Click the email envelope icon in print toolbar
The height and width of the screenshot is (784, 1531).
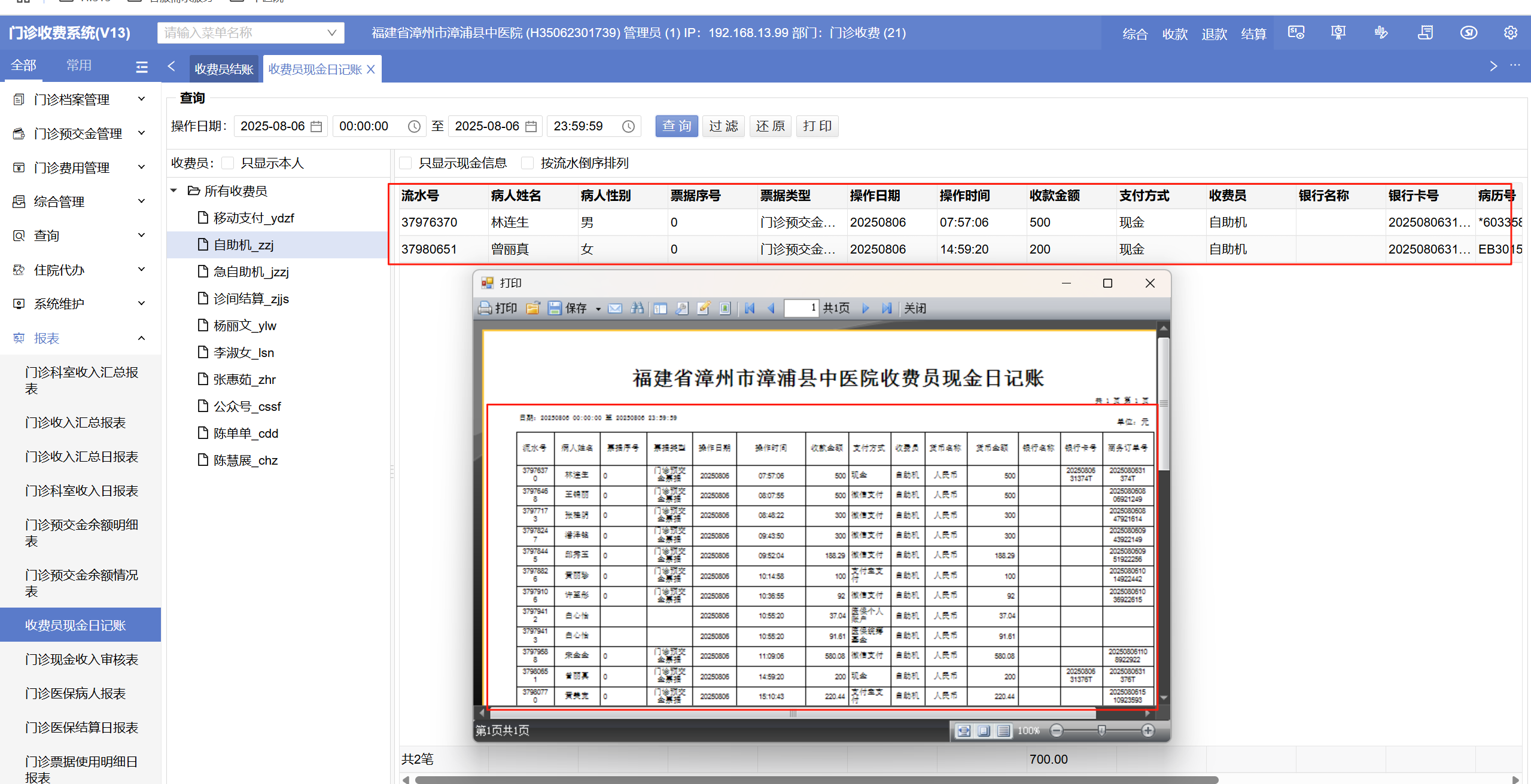coord(615,308)
